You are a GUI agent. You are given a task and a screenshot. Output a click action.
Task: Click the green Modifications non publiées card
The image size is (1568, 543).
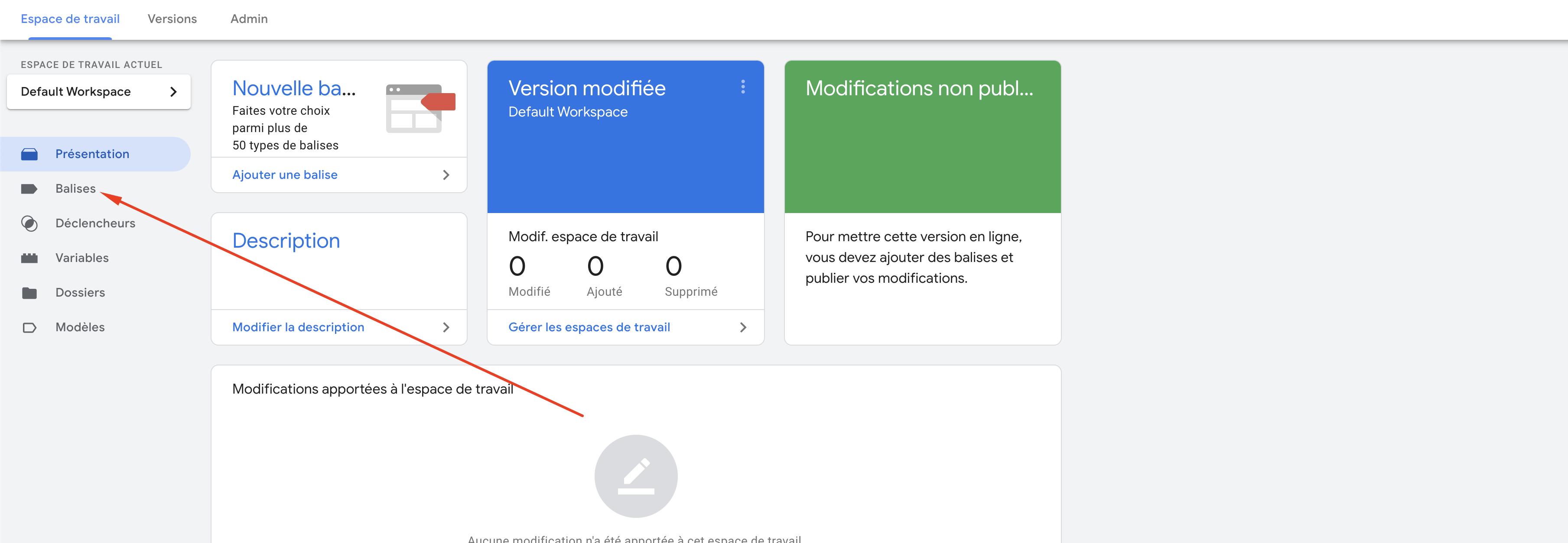point(922,137)
